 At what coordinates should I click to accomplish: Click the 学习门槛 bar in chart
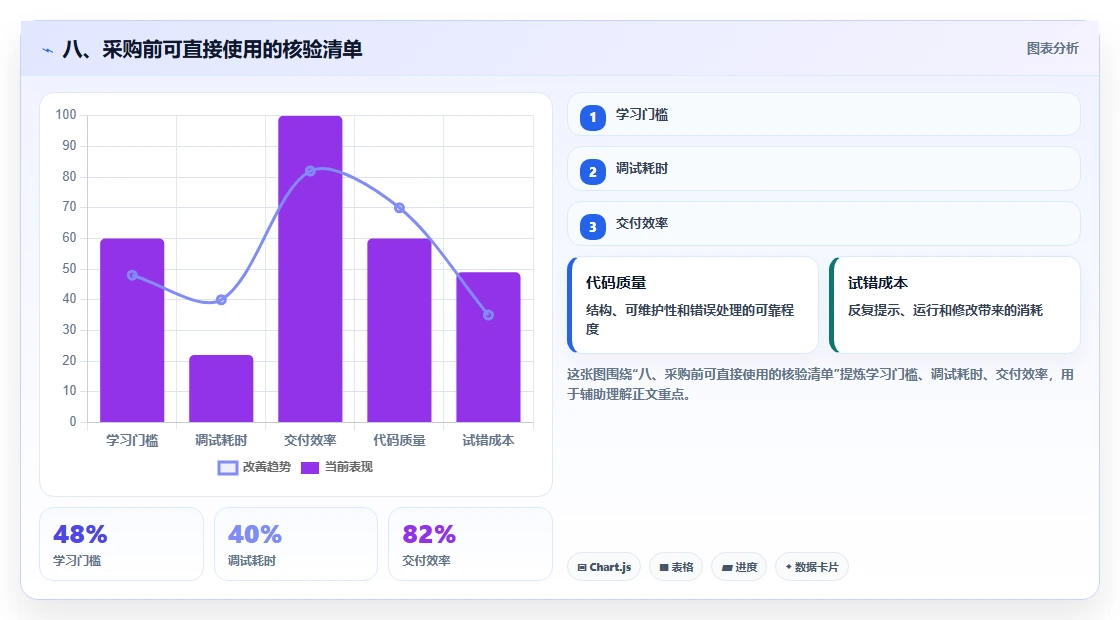click(132, 330)
